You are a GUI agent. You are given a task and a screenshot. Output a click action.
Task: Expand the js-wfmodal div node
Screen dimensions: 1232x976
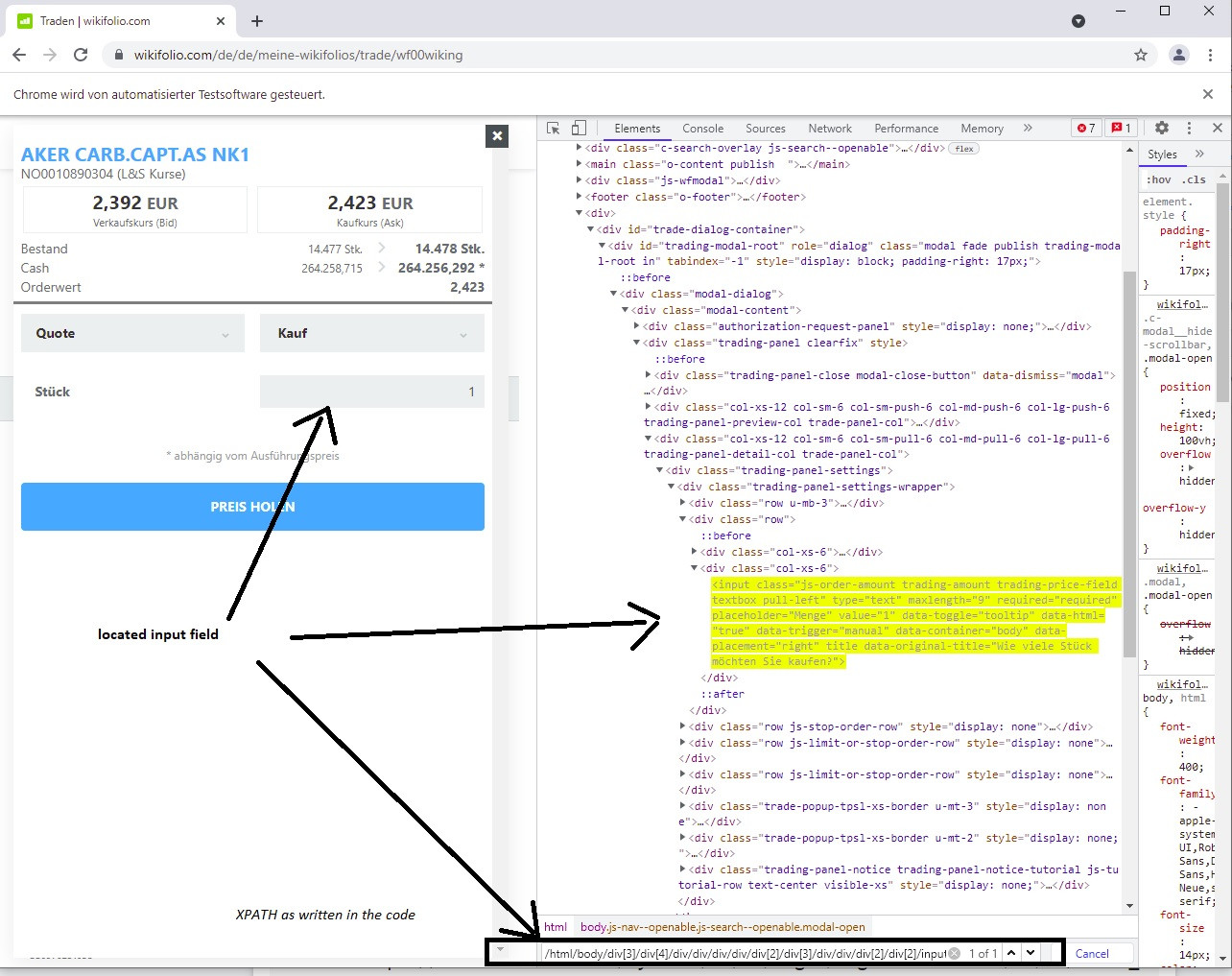point(580,180)
